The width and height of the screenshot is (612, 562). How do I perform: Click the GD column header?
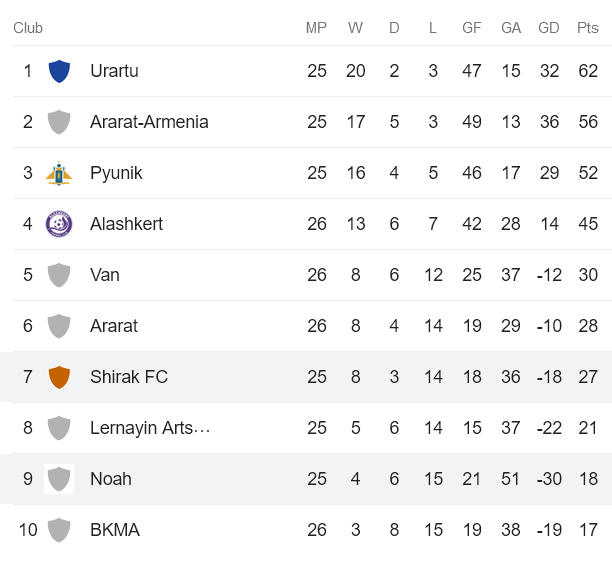[549, 28]
